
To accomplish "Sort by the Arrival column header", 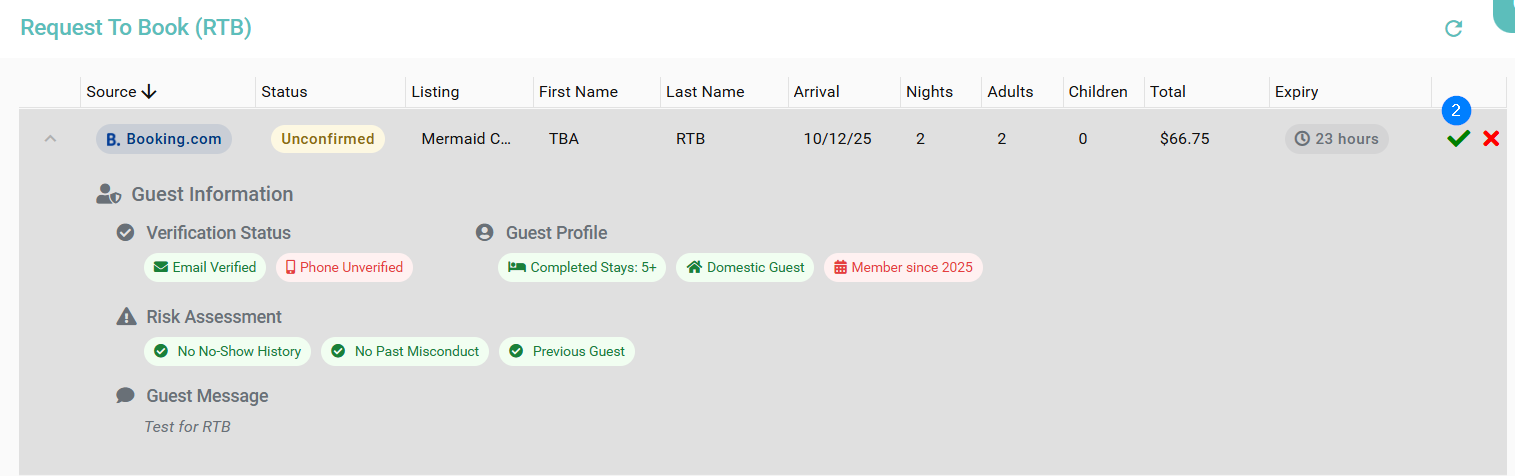I will (x=816, y=92).
